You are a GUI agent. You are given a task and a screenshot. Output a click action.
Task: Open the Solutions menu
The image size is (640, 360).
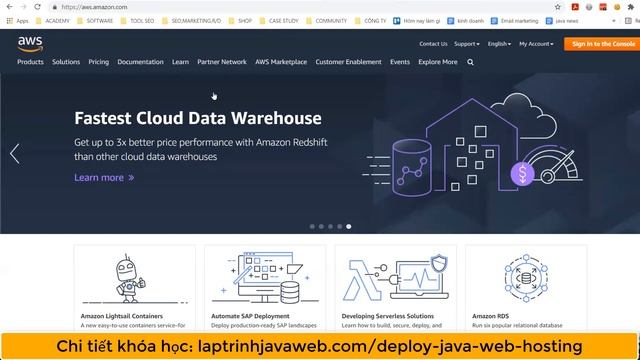66,62
